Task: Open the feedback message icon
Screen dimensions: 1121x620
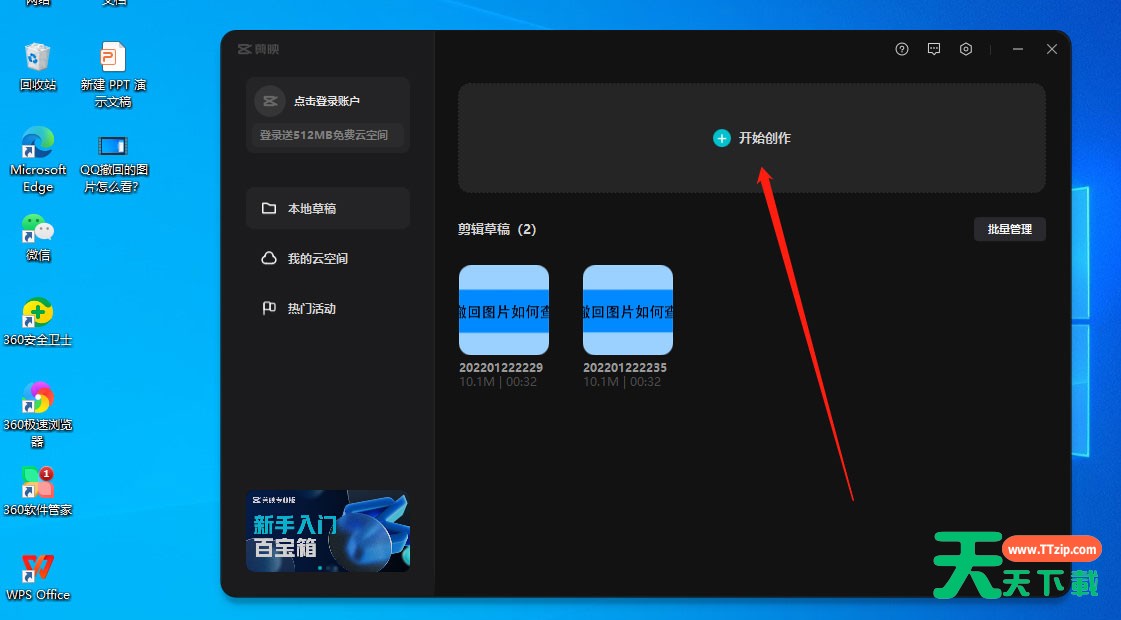Action: pyautogui.click(x=934, y=49)
